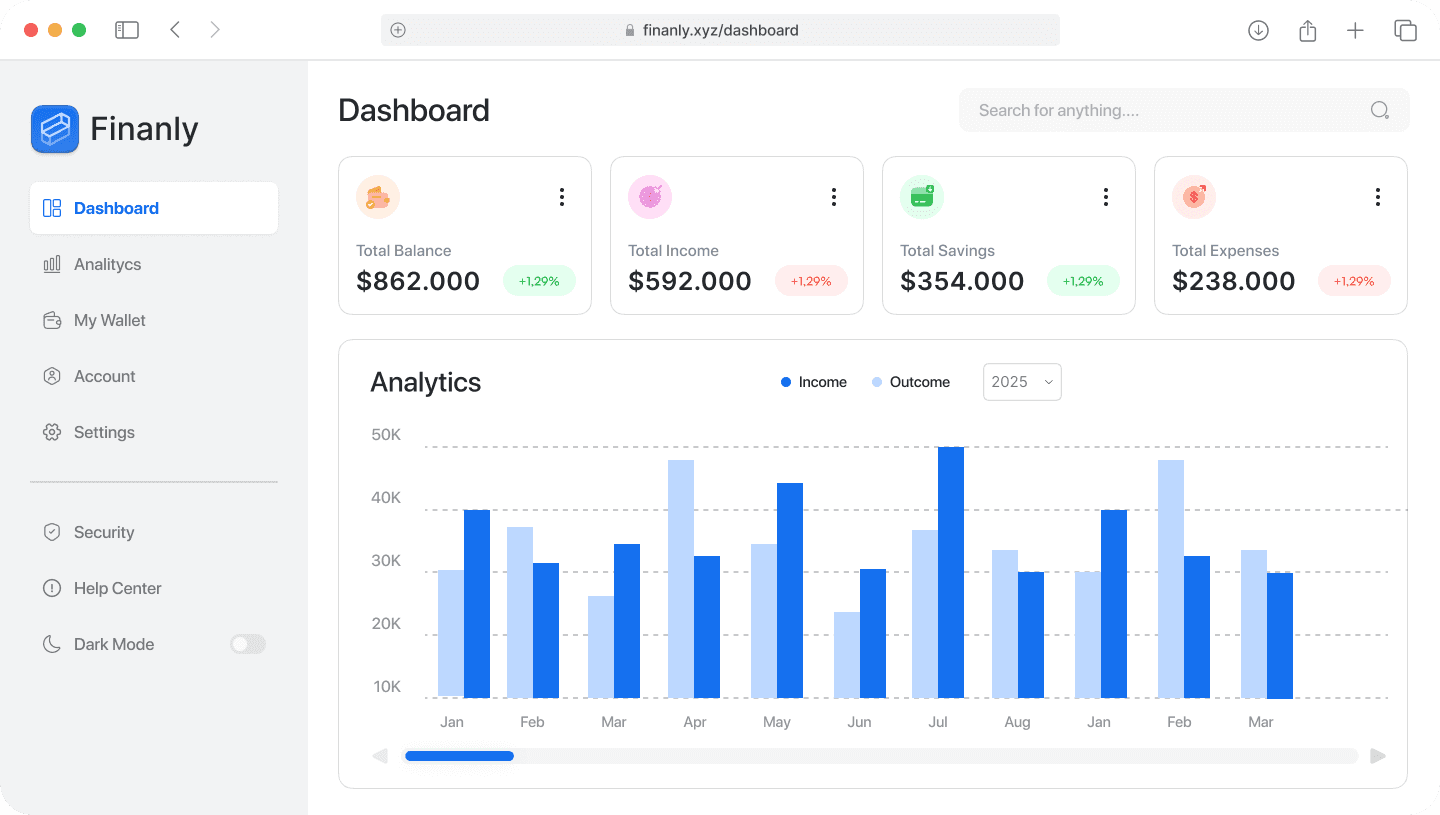Open Settings via the gear icon
Viewport: 1440px width, 815px height.
coord(52,432)
